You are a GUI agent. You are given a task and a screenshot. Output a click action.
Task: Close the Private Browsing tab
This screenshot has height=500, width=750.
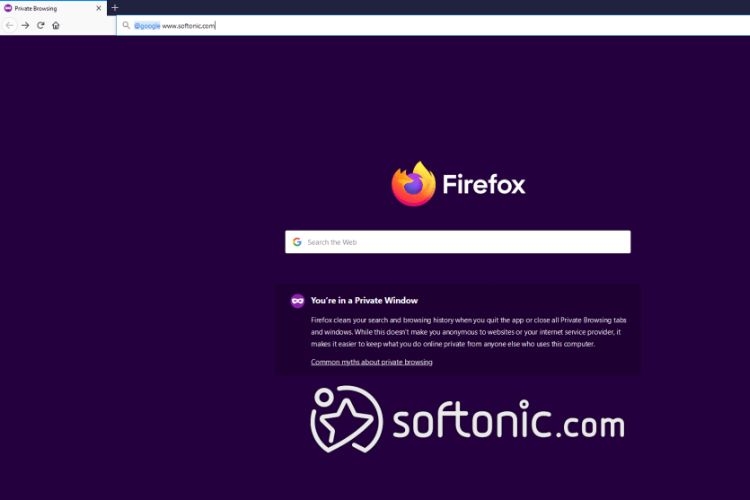pyautogui.click(x=99, y=8)
